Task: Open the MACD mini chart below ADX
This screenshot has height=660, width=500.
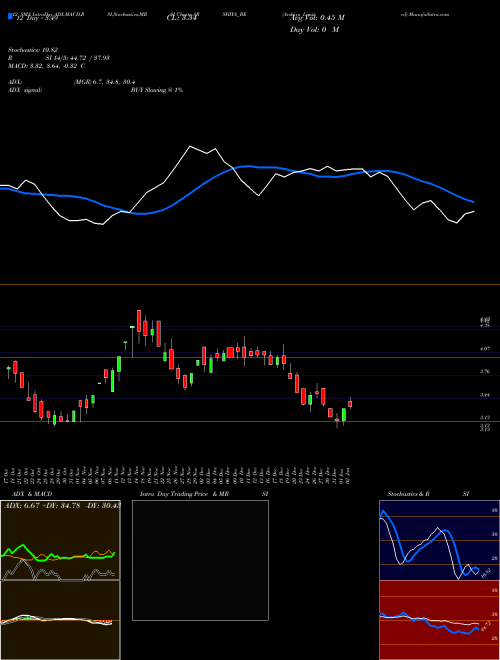Action: pos(60,620)
